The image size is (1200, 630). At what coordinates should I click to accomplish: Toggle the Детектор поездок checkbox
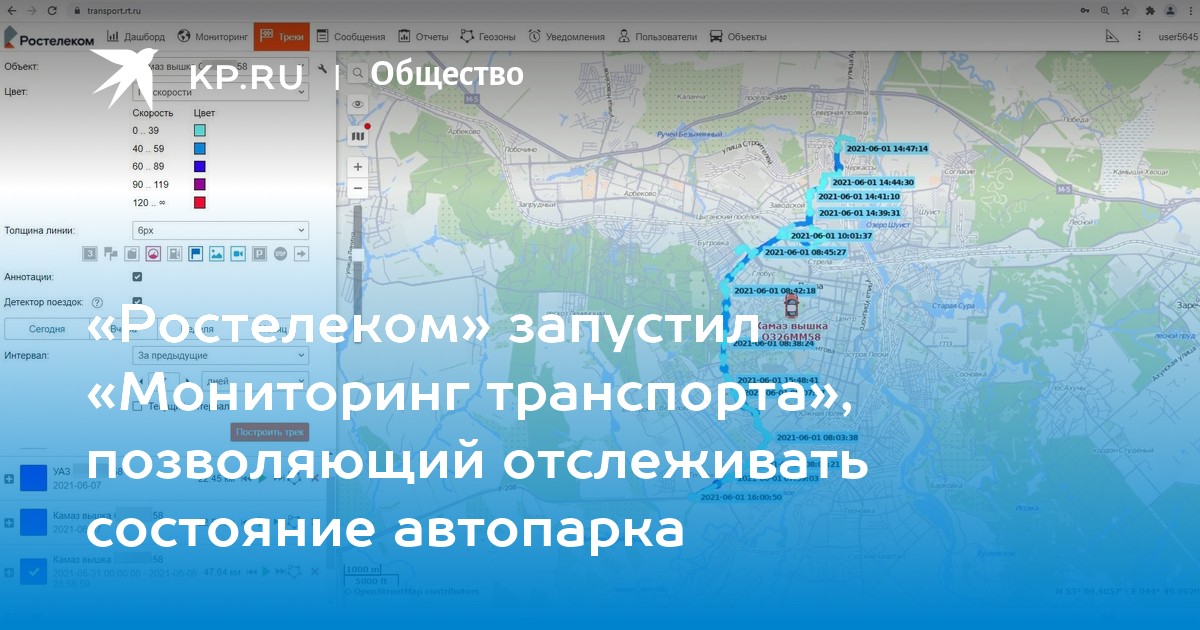[137, 300]
